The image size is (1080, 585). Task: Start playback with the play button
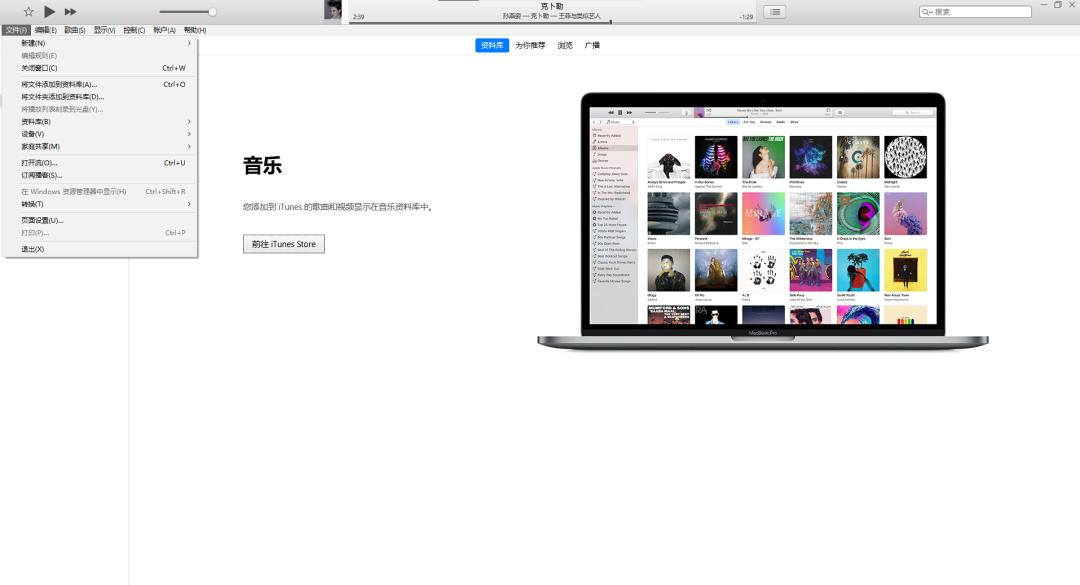coord(49,12)
